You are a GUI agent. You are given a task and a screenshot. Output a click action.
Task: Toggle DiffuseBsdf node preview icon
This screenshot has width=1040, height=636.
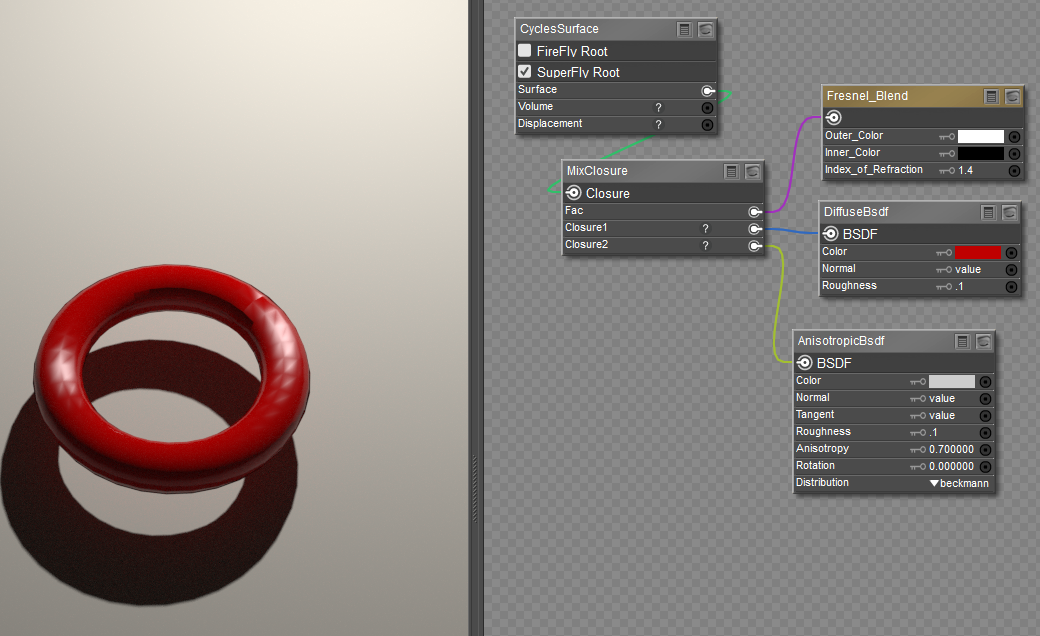[x=1010, y=212]
